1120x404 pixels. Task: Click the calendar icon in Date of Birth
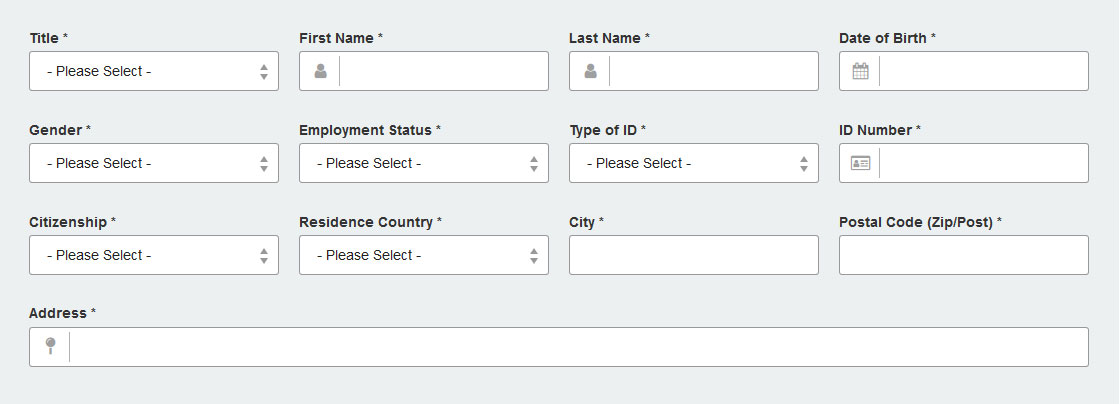pos(861,71)
